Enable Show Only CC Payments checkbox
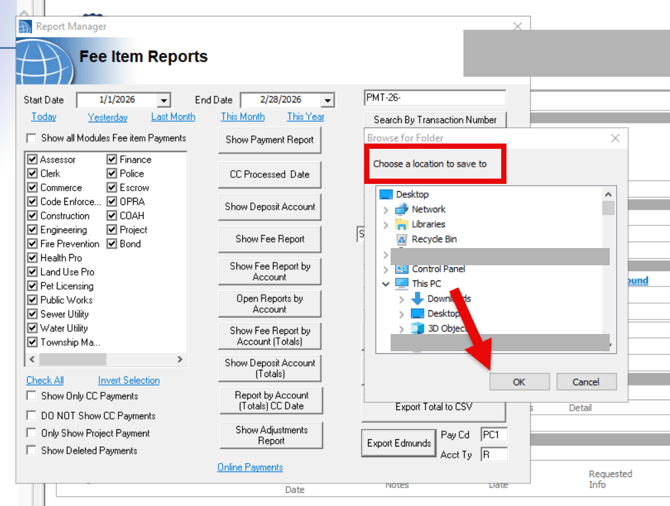670x506 pixels. coord(32,397)
